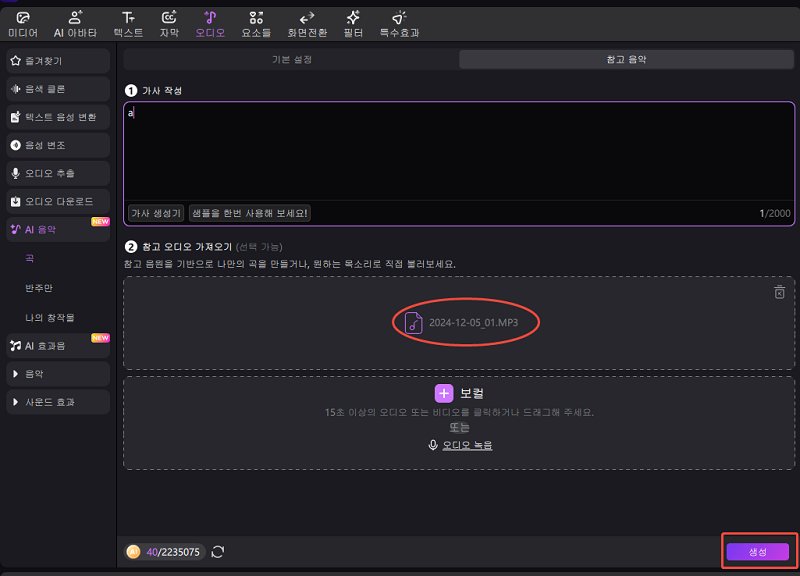Open the AI 아바타 tab
Viewport: 800px width, 576px height.
pos(75,24)
